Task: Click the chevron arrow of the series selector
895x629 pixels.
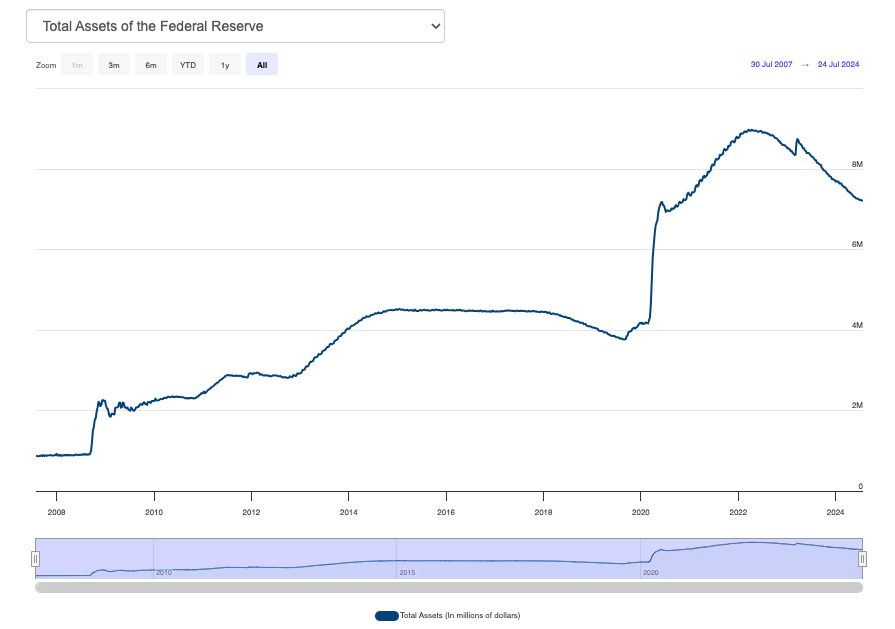Action: coord(435,26)
